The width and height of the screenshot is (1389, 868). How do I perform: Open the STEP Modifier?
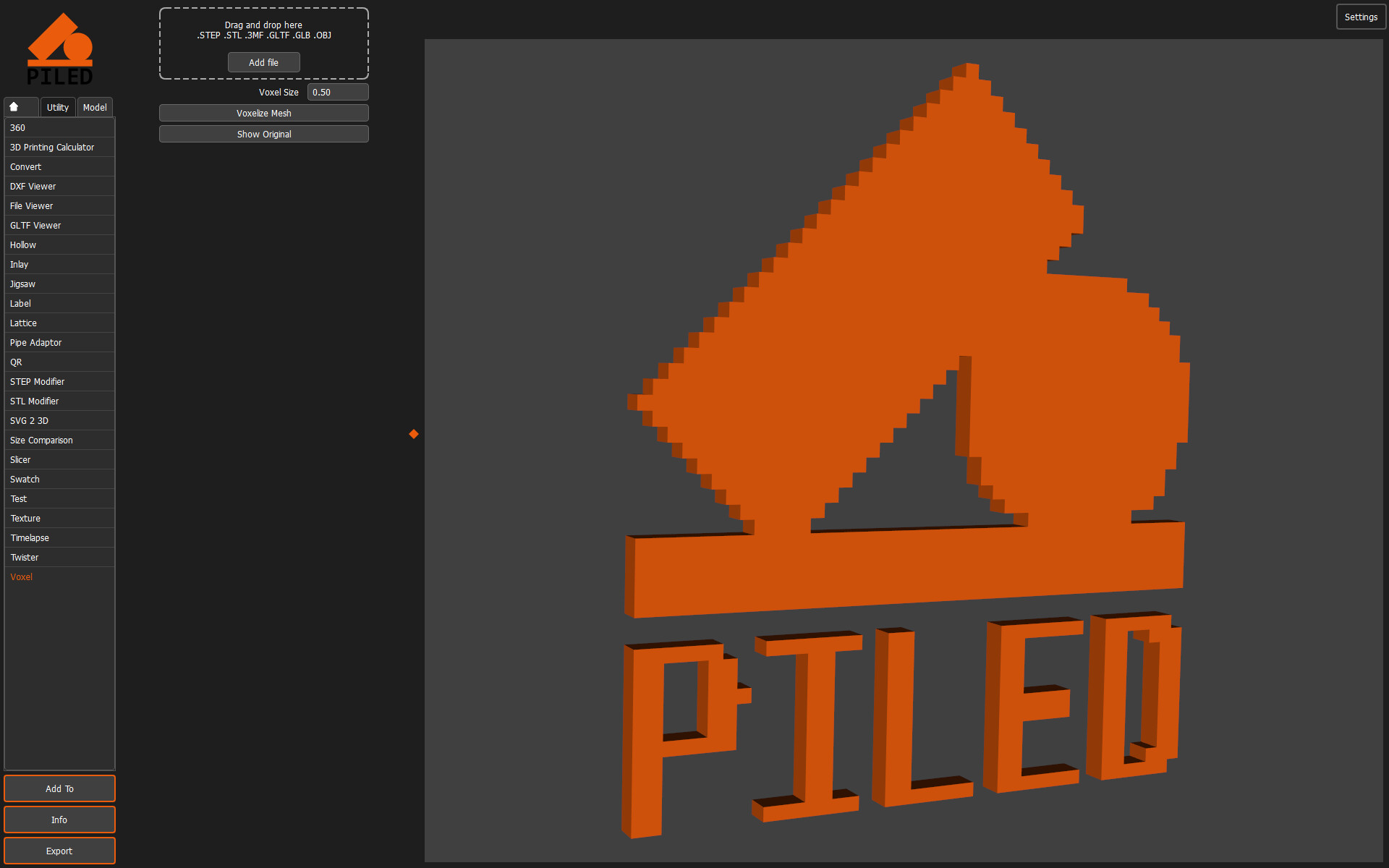coord(59,382)
